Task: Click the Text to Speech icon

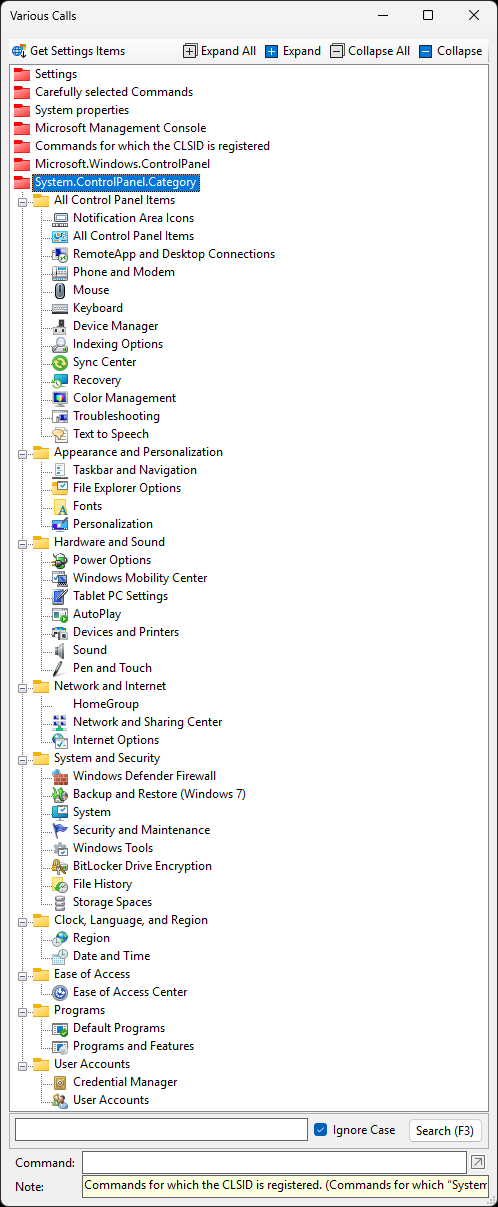Action: 60,434
